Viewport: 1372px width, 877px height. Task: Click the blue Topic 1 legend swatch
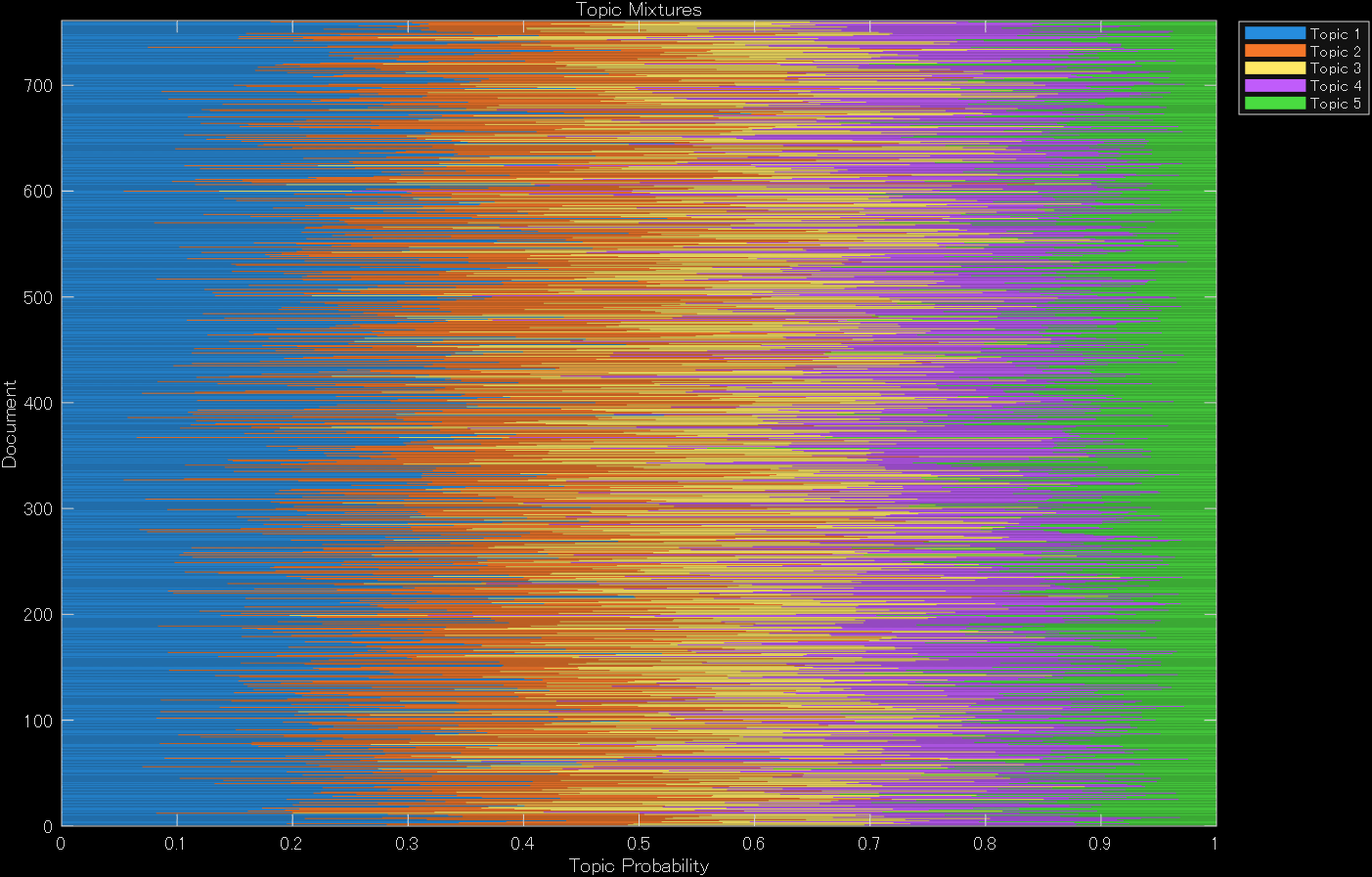[x=1274, y=33]
